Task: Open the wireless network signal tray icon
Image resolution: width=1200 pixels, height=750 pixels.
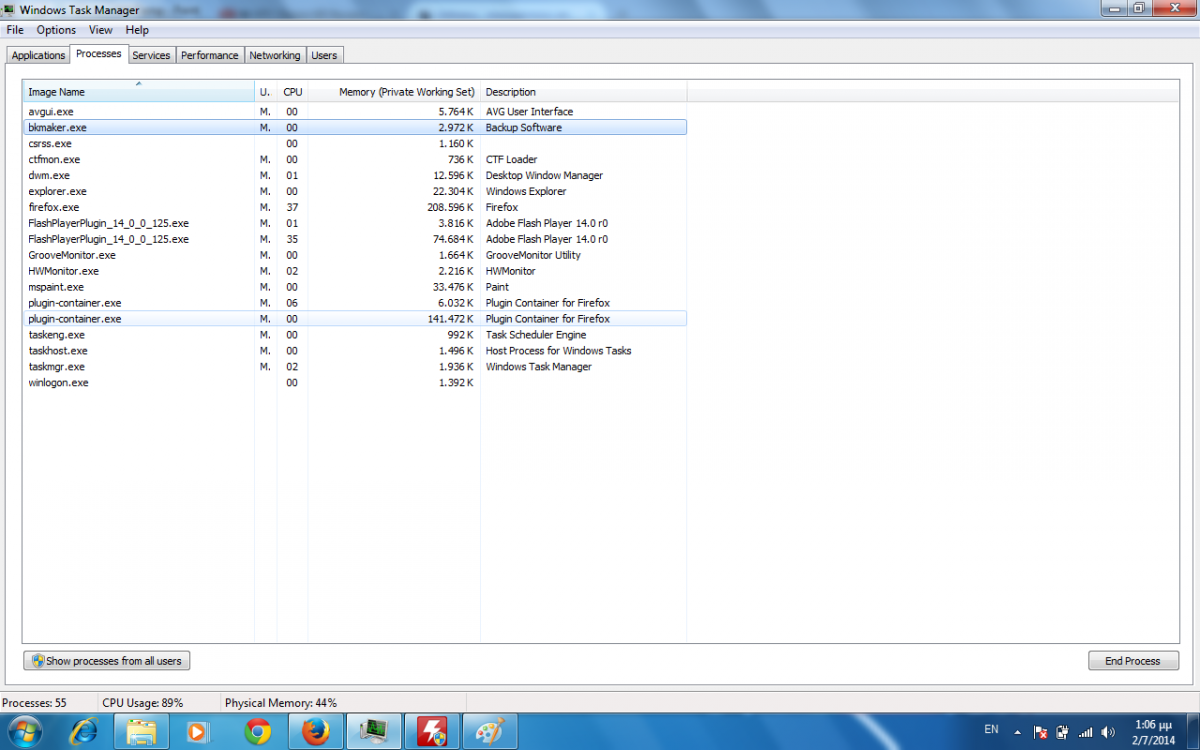Action: [x=1084, y=731]
